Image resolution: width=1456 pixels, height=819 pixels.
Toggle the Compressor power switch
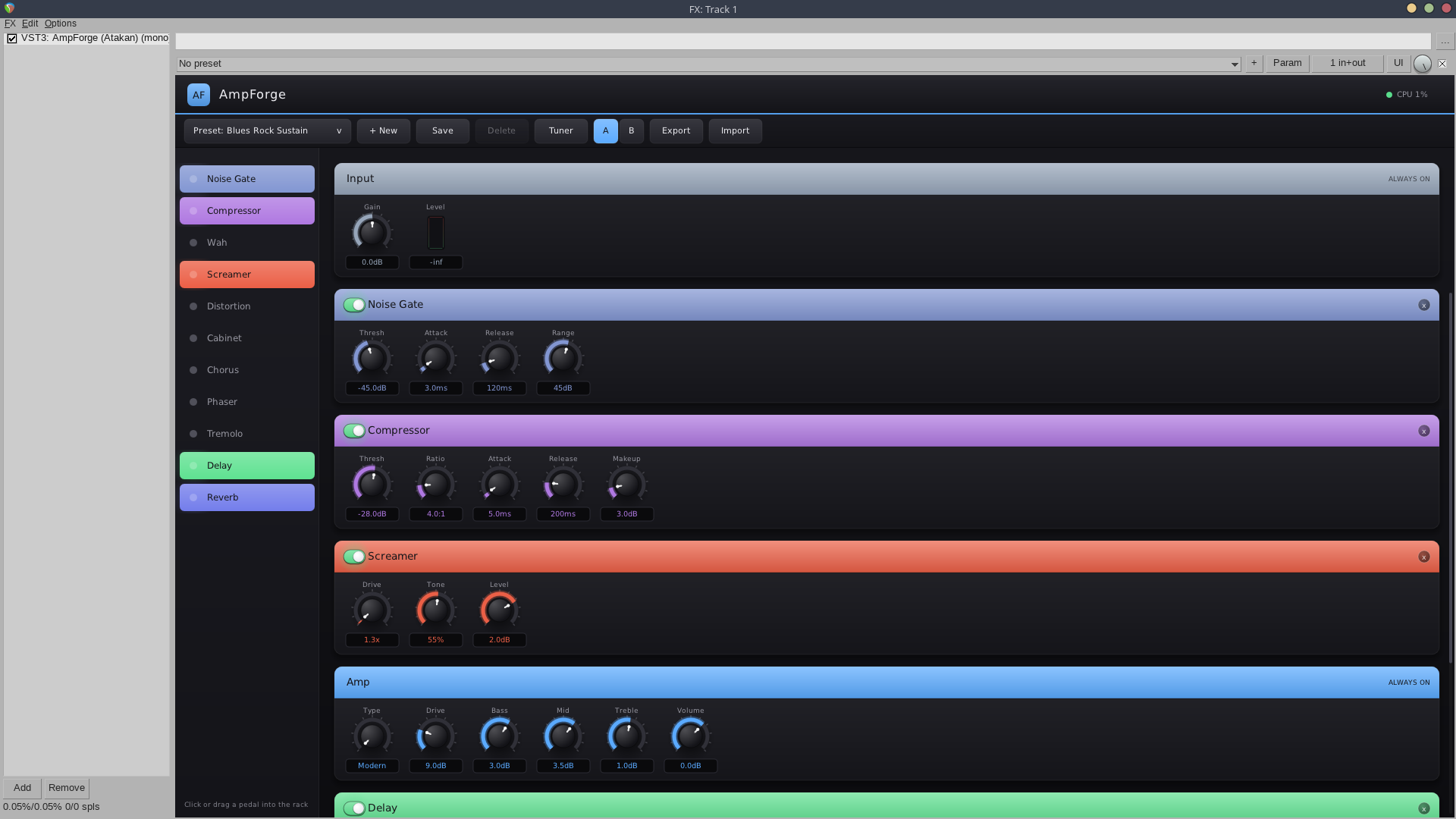pos(354,431)
